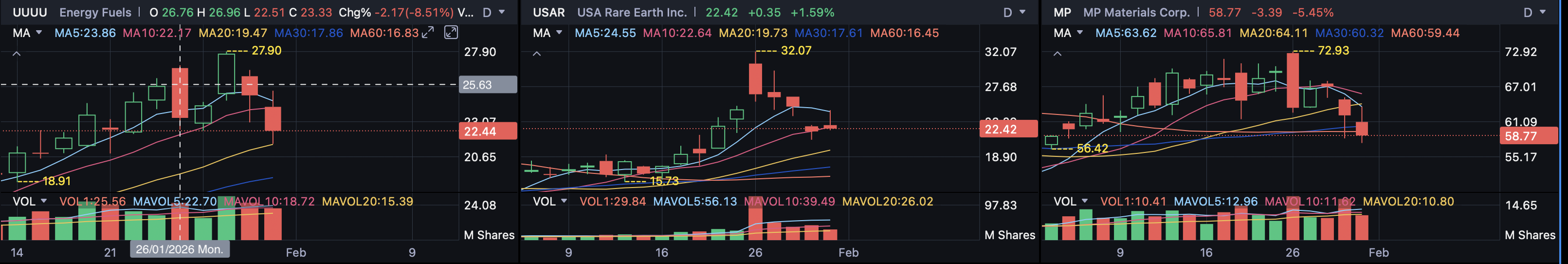Open the MA indicator dropdown in UUUU chart
This screenshot has height=264, width=1568.
point(27,33)
